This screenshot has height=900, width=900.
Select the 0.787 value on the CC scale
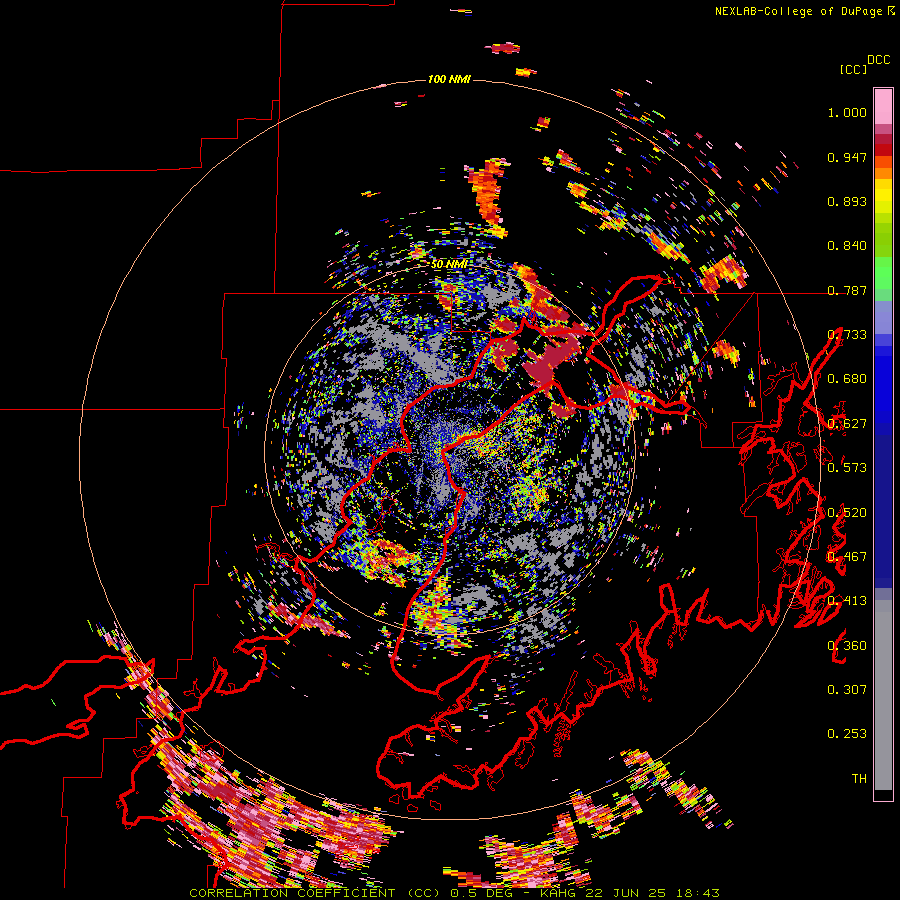pos(847,290)
